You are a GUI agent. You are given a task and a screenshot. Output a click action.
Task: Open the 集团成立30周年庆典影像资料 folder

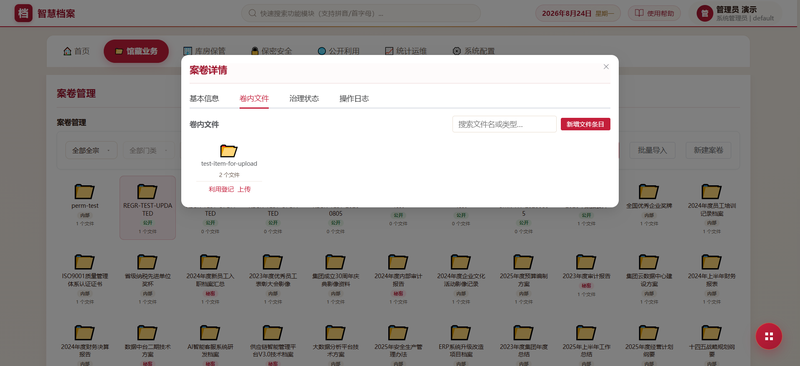[x=335, y=262]
